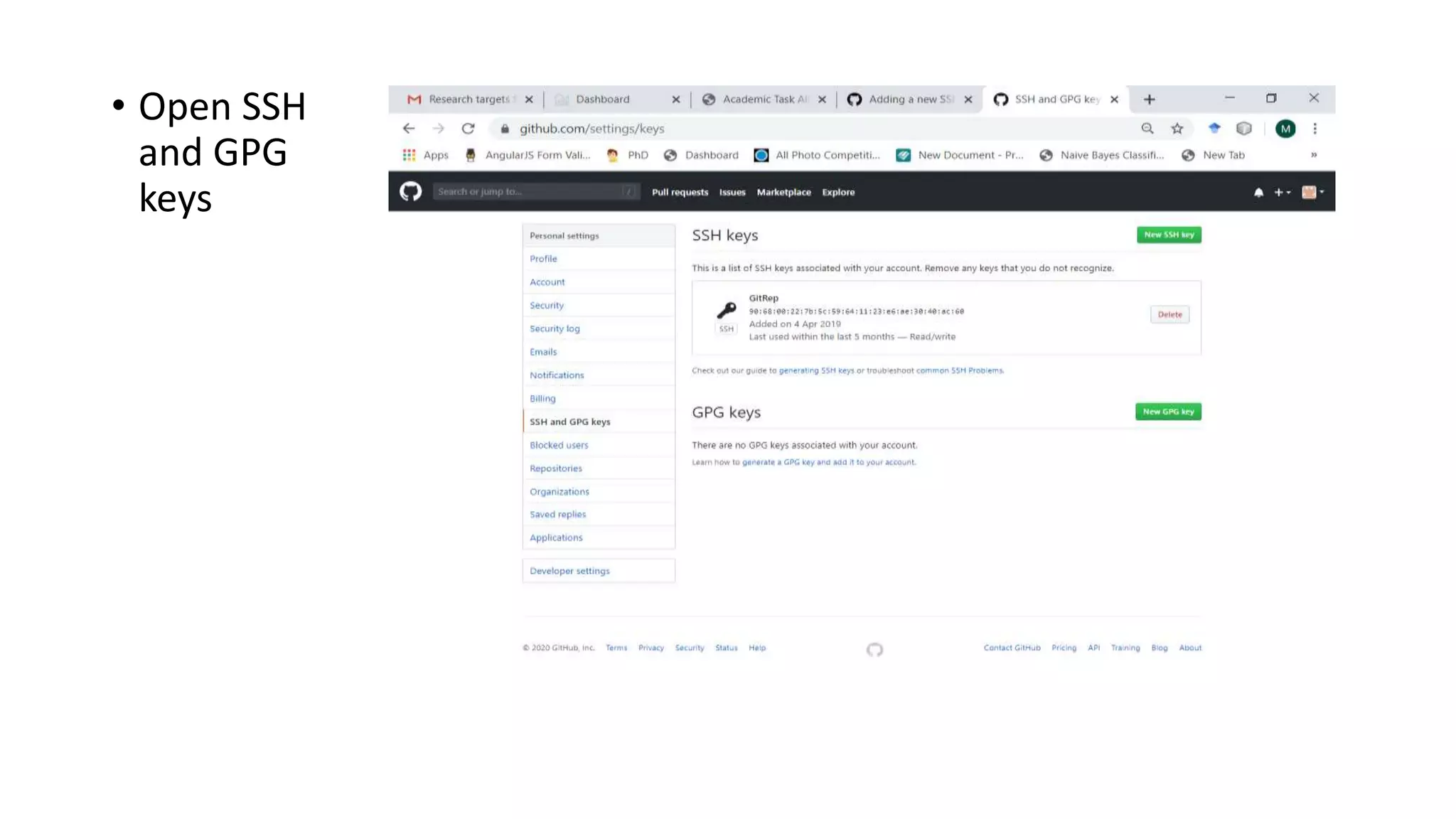The height and width of the screenshot is (819, 1456).
Task: Close the SSH and GPG keys tab
Action: (x=1114, y=100)
